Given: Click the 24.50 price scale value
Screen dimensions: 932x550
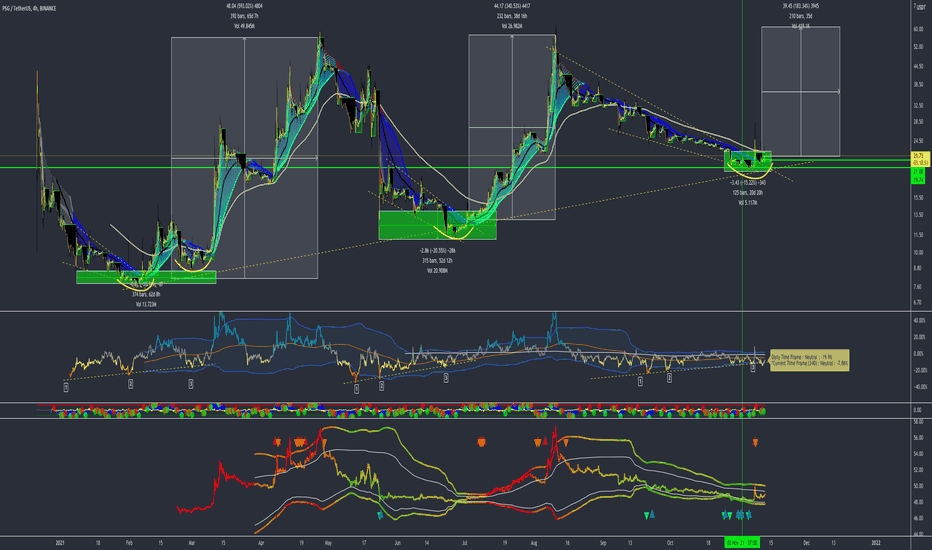Looking at the screenshot, I should pyautogui.click(x=918, y=141).
